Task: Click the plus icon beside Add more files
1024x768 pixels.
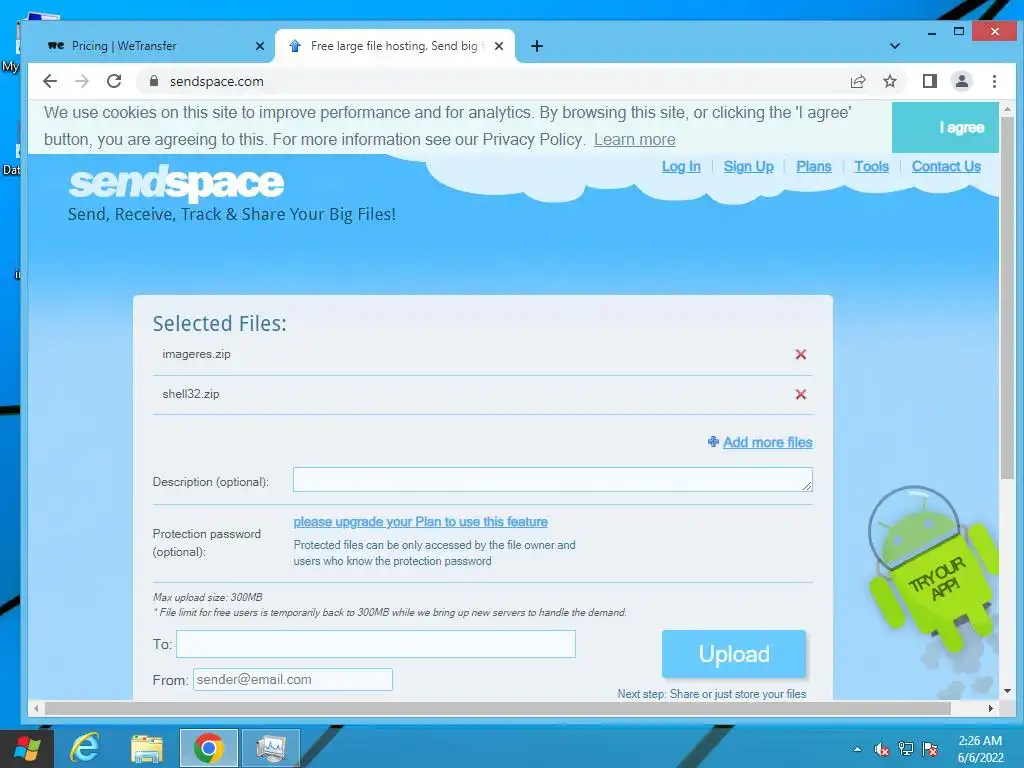Action: click(x=713, y=441)
